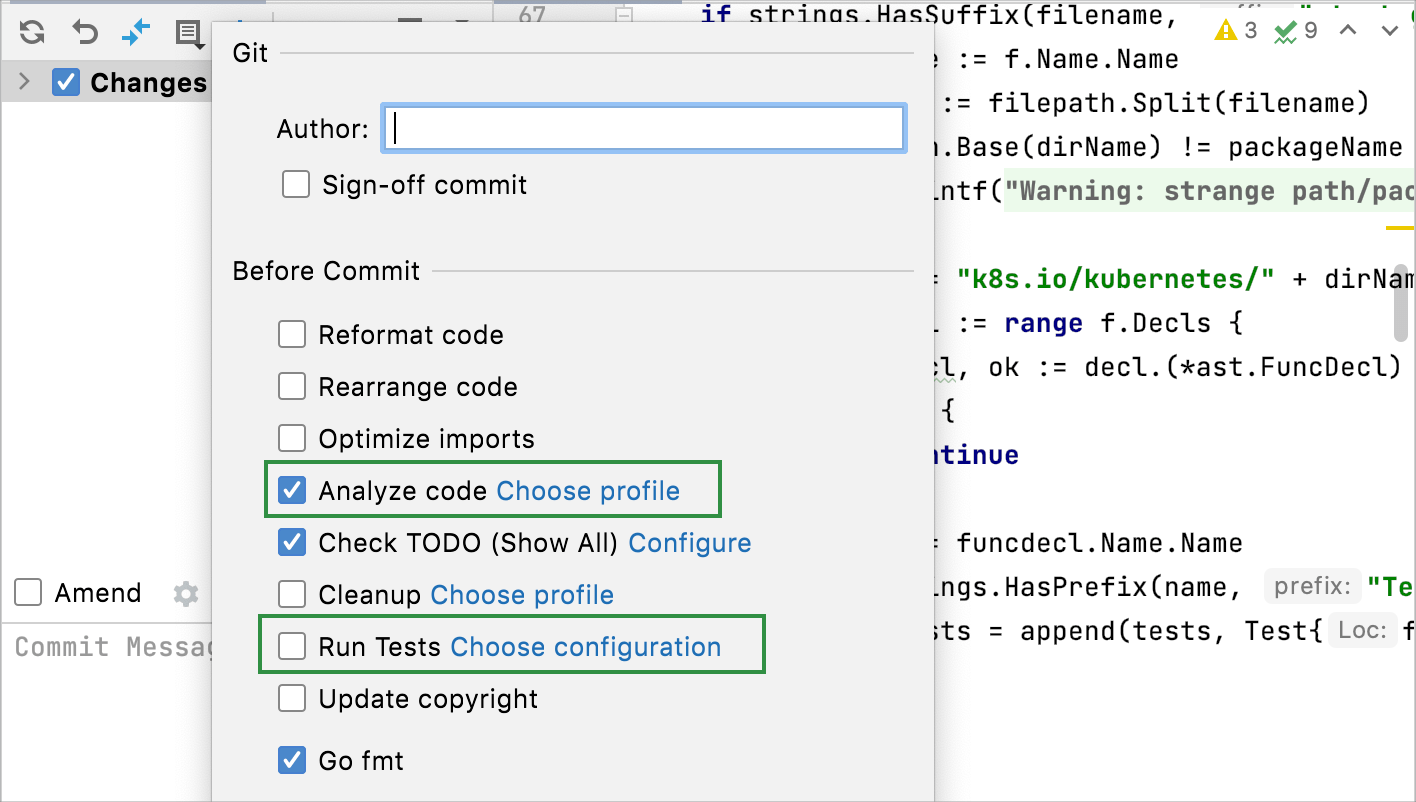Uncheck the Changes checkbox
This screenshot has width=1416, height=802.
point(66,82)
